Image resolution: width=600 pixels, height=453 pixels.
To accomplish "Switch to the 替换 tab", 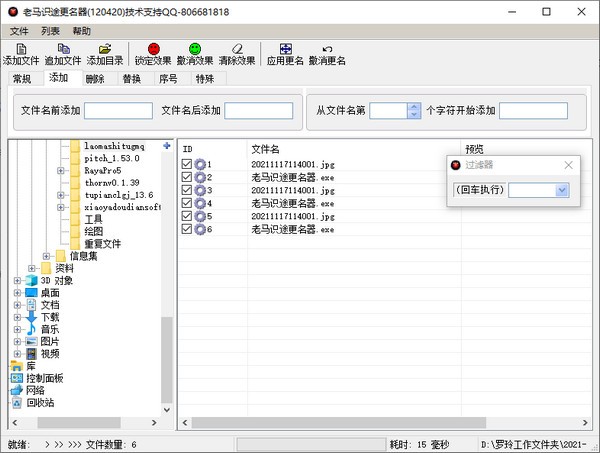I will pyautogui.click(x=132, y=79).
